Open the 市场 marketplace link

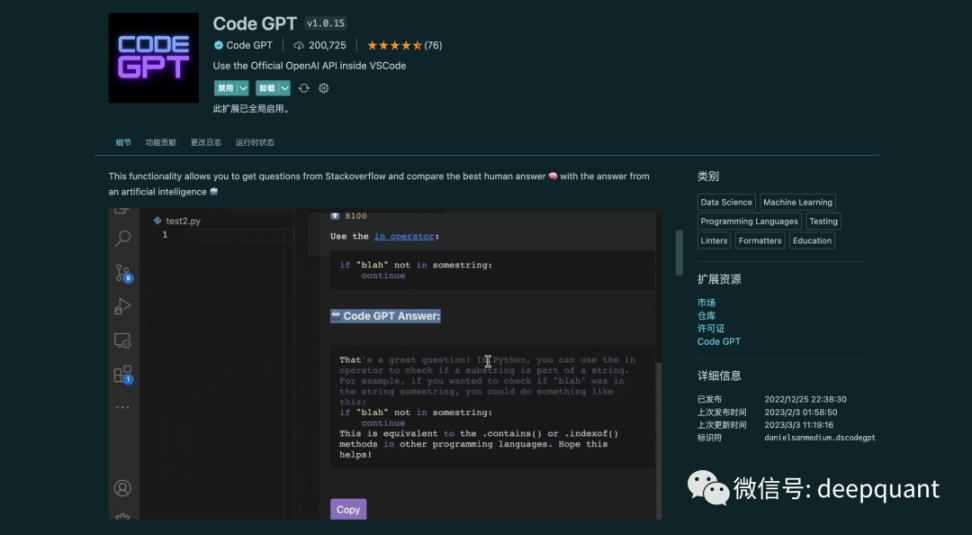coord(706,303)
